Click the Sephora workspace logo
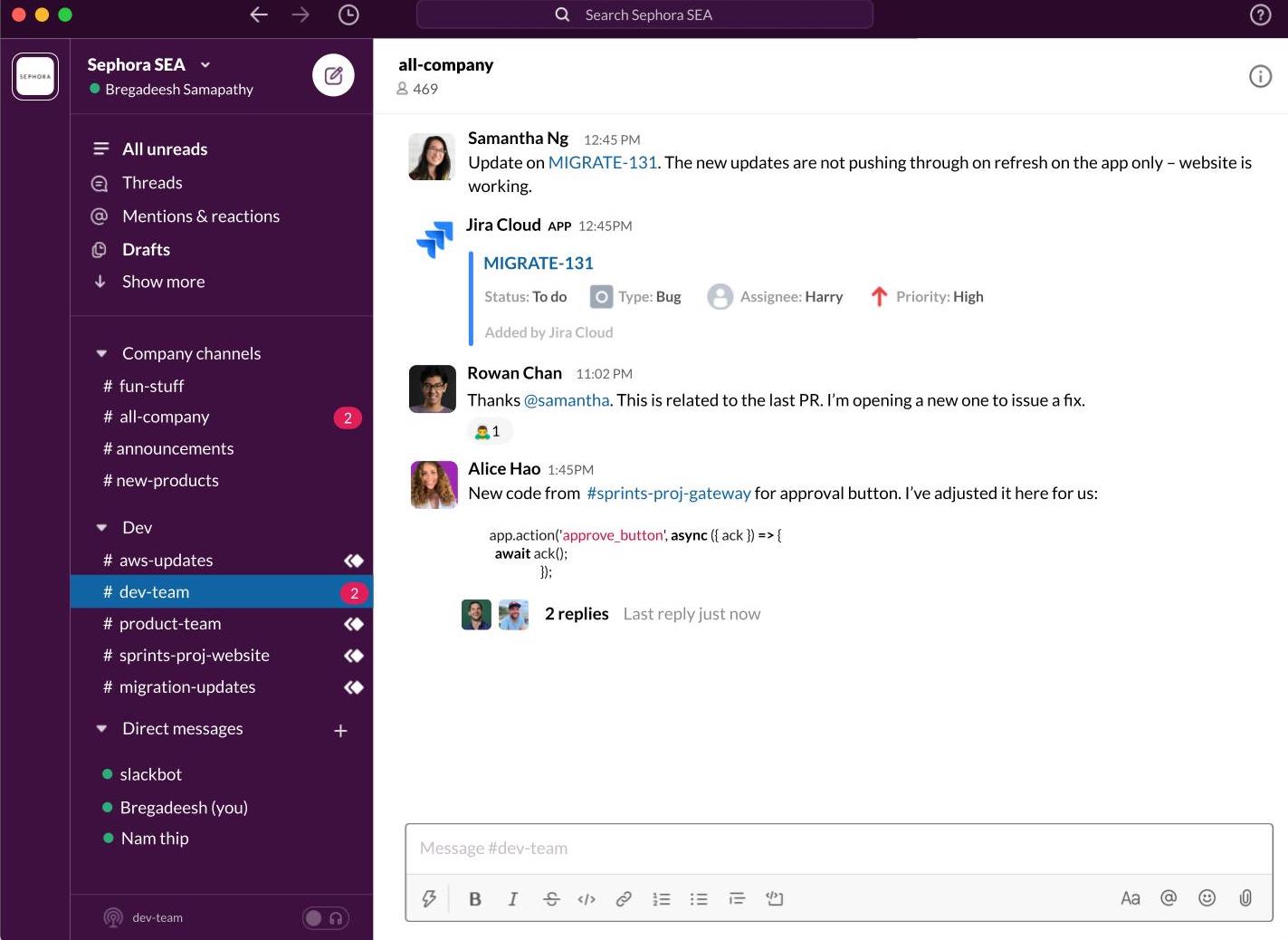 35,76
